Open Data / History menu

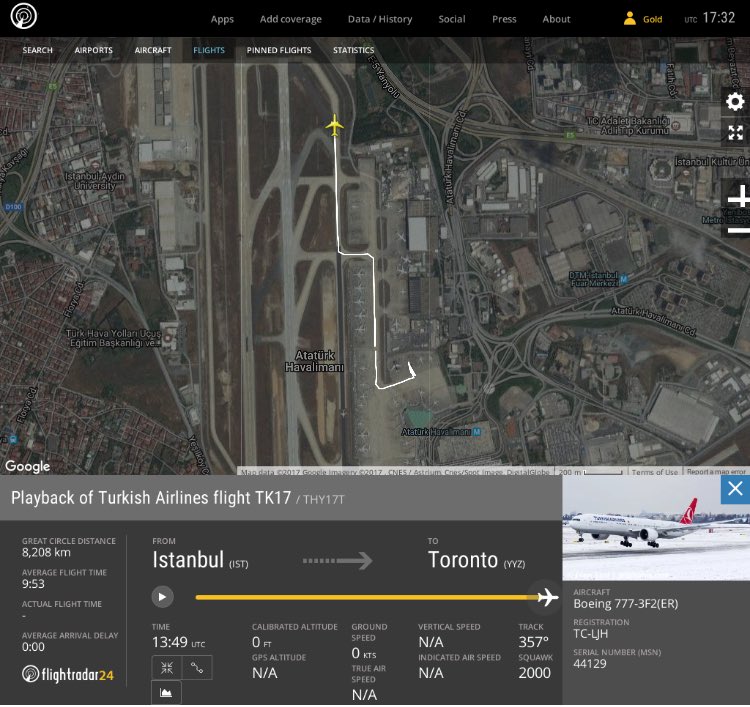[380, 19]
